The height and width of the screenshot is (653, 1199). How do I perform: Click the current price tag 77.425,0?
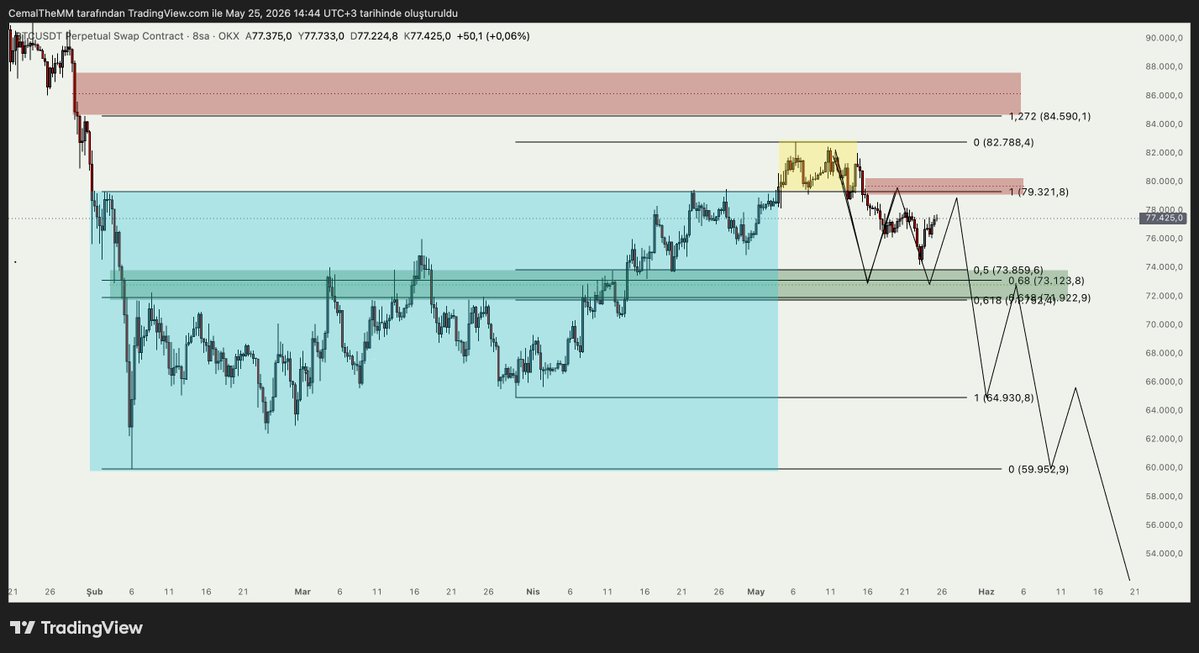[x=1163, y=218]
